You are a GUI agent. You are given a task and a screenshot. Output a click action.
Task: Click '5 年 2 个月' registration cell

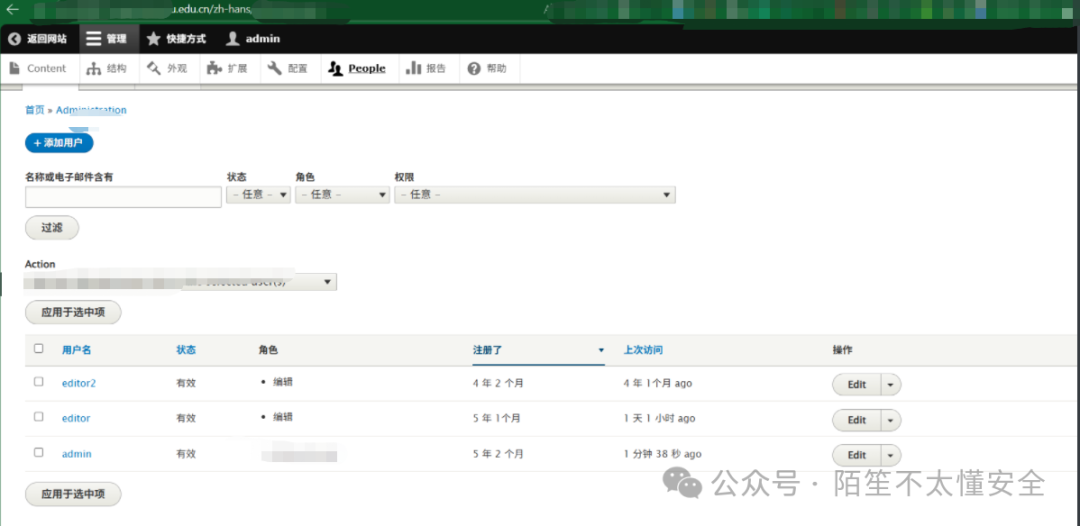(x=498, y=454)
